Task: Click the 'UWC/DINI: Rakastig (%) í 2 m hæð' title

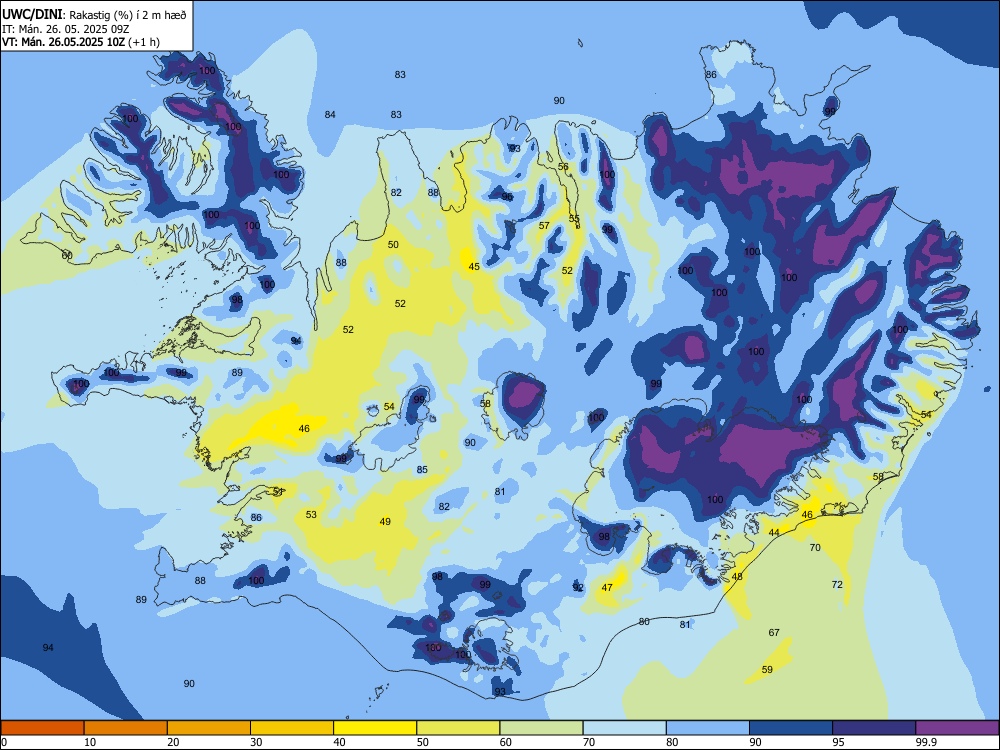Action: pos(94,15)
